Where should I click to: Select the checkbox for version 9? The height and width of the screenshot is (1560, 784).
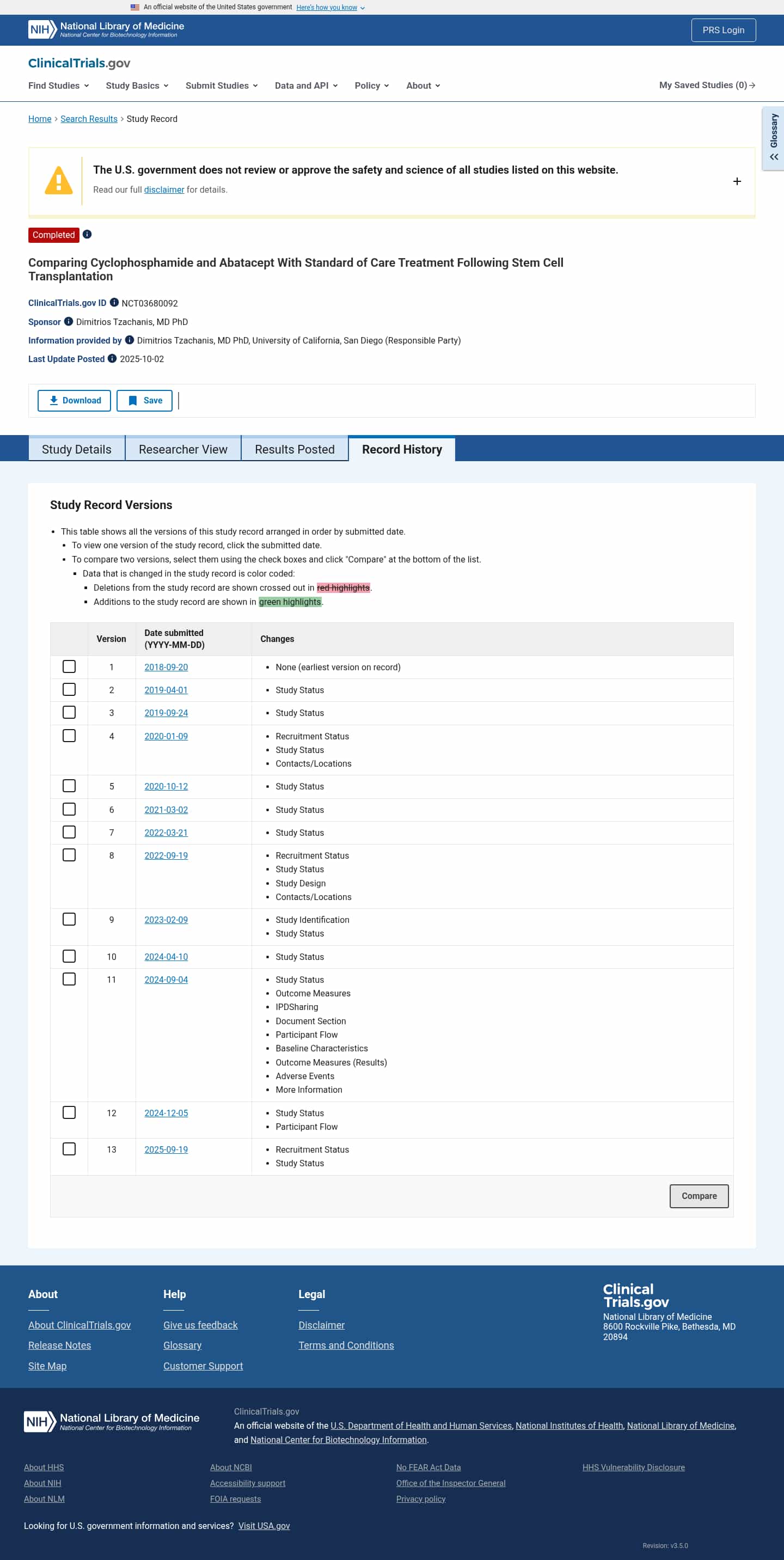[x=69, y=919]
